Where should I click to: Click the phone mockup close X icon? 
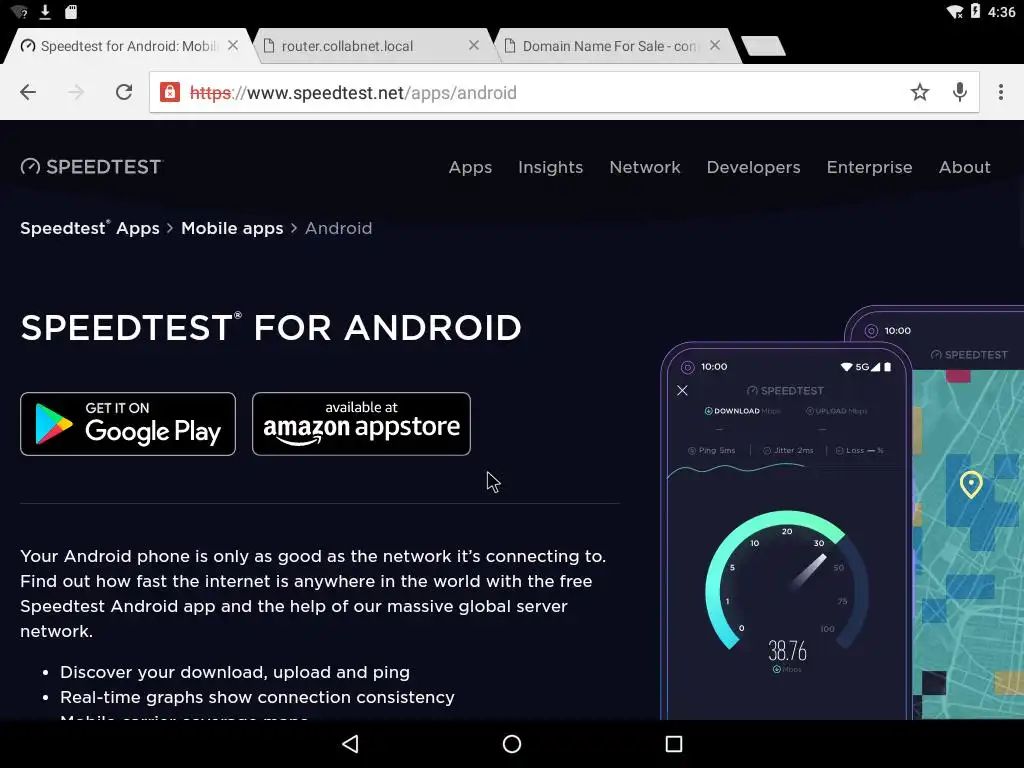pyautogui.click(x=682, y=391)
